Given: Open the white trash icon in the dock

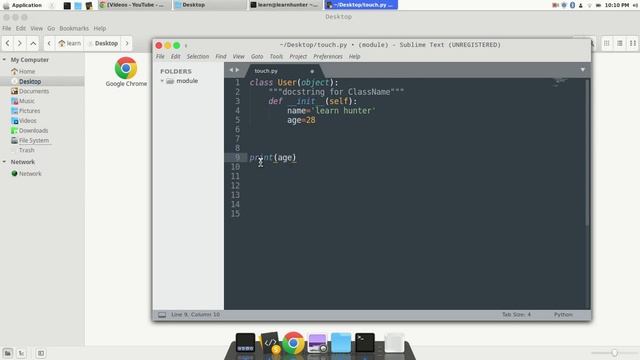Looking at the screenshot, I should coord(394,343).
